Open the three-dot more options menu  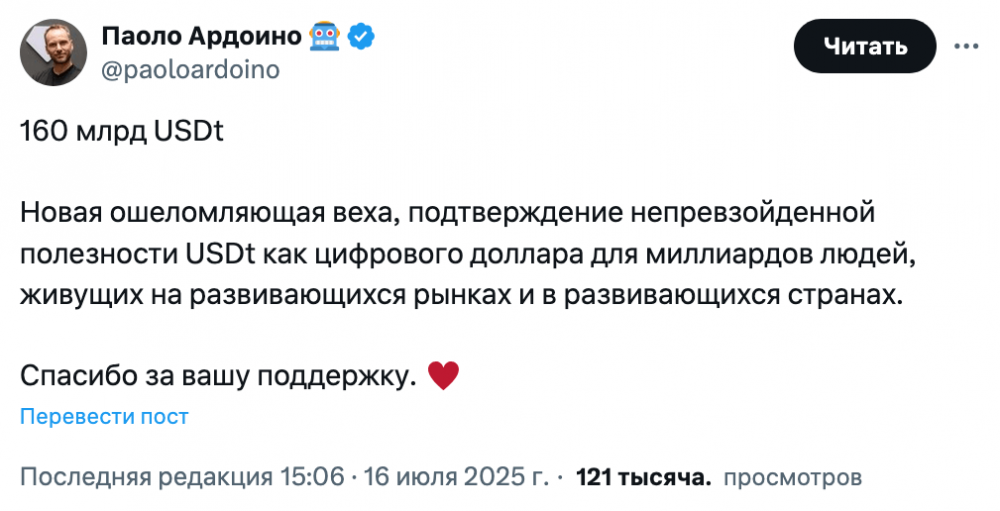[966, 46]
